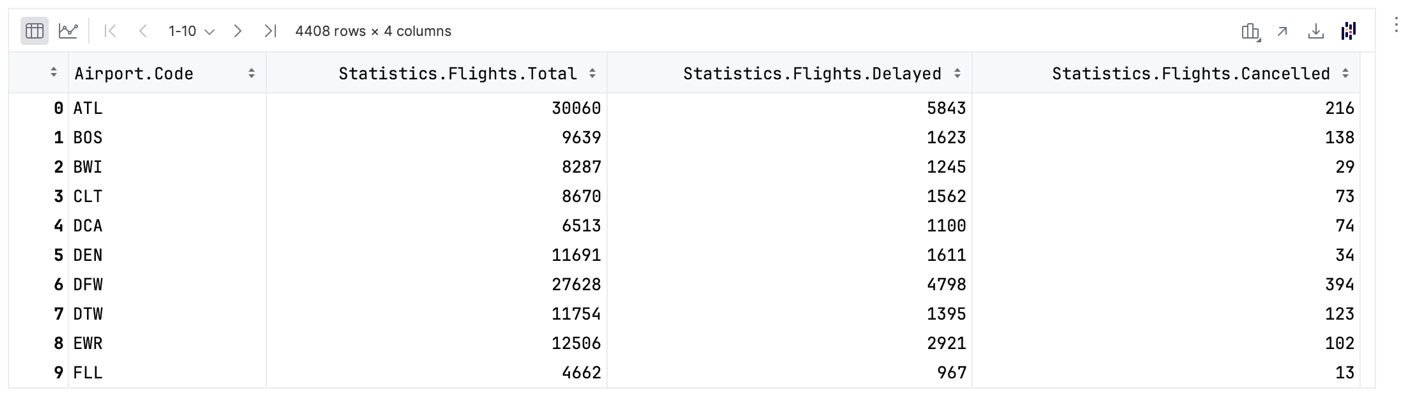Sort by Statistics.Flights.Delayed column arrows
The height and width of the screenshot is (408, 1412).
click(x=957, y=73)
